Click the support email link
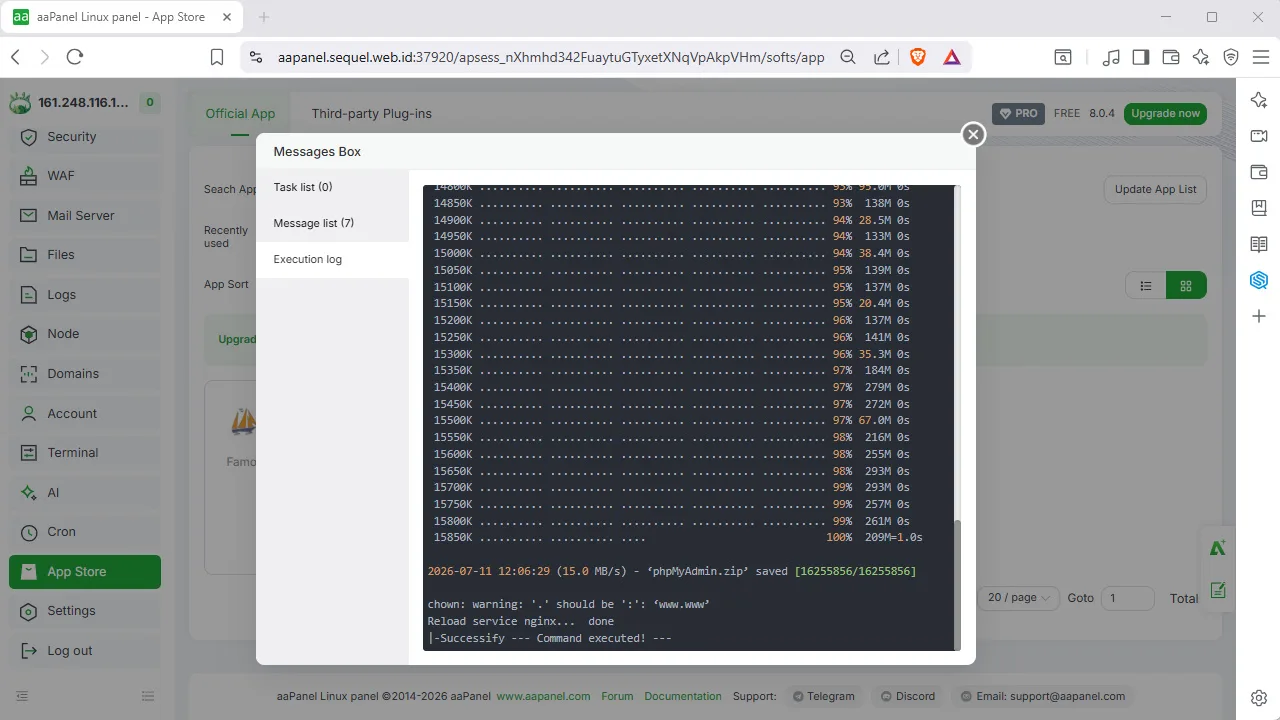This screenshot has width=1280, height=720. (x=1043, y=696)
